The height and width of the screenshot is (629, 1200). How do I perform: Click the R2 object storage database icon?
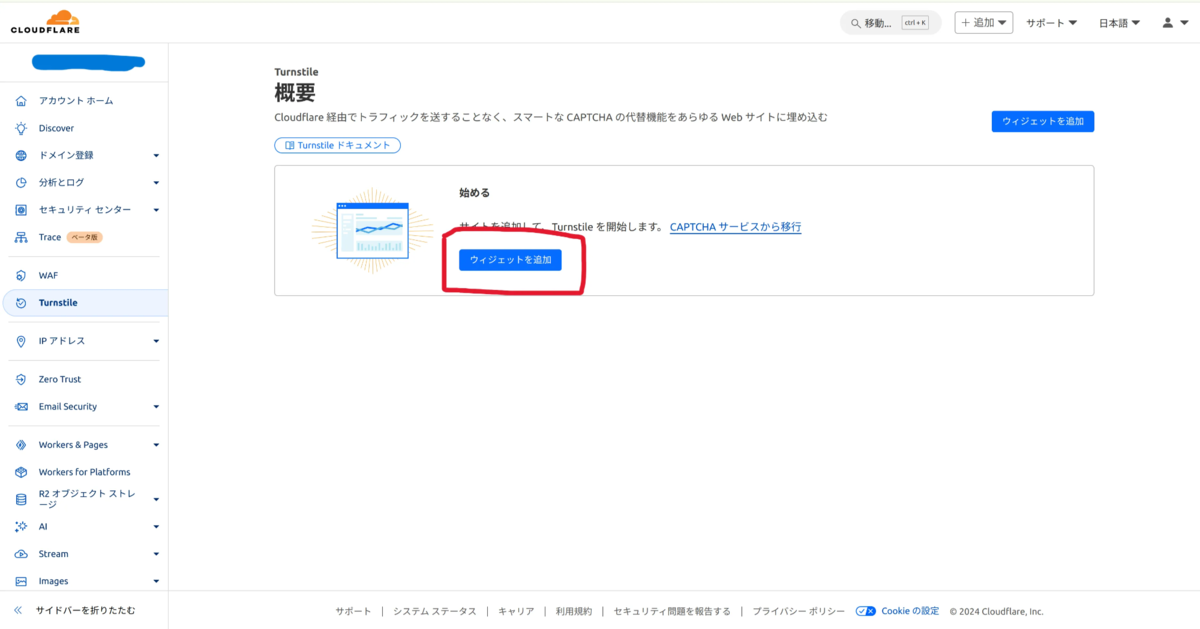(x=21, y=499)
